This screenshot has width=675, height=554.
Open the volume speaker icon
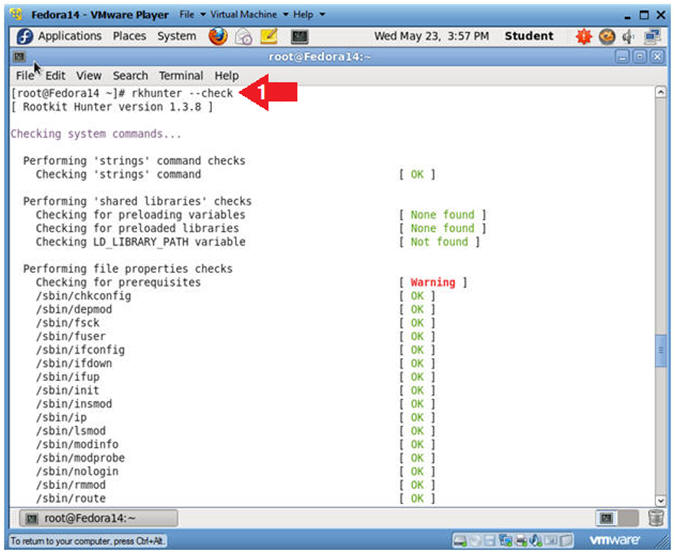(629, 37)
